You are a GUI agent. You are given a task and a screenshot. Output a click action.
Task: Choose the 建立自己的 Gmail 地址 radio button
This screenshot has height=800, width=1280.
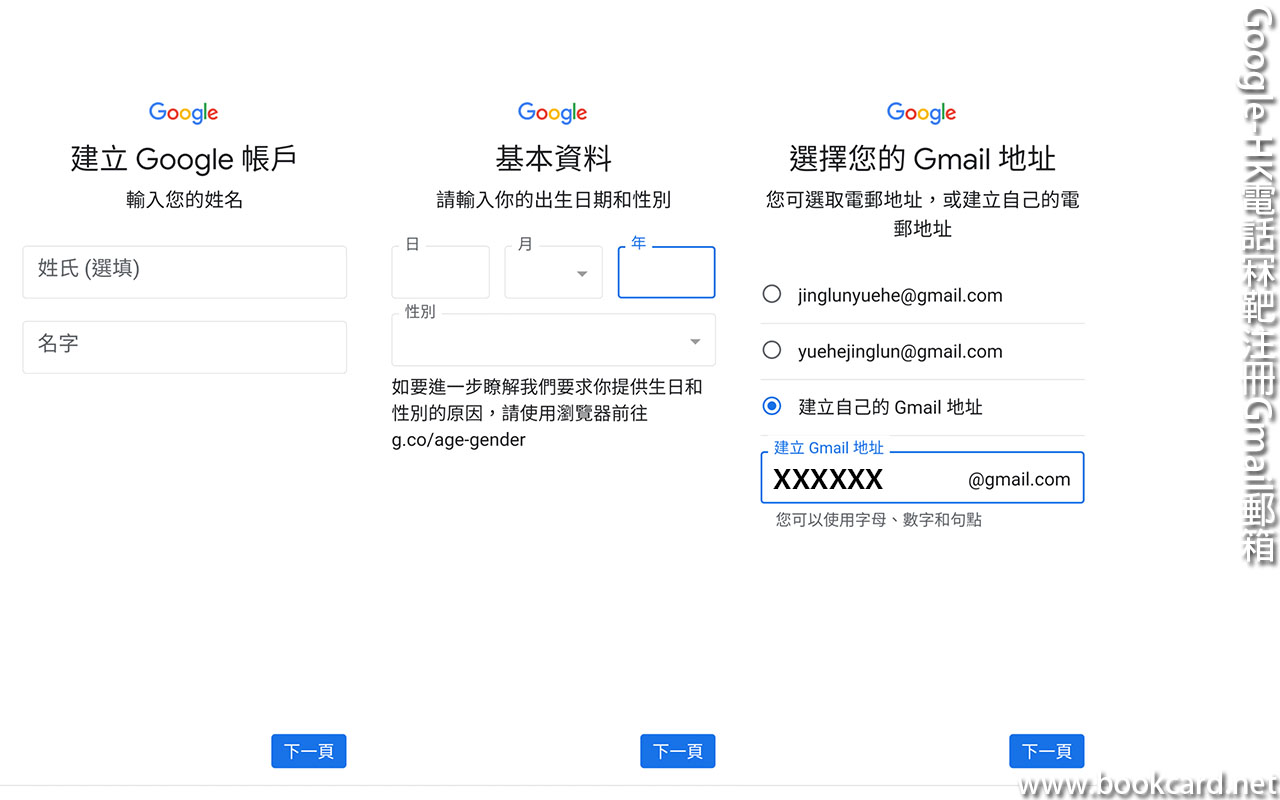click(x=772, y=406)
